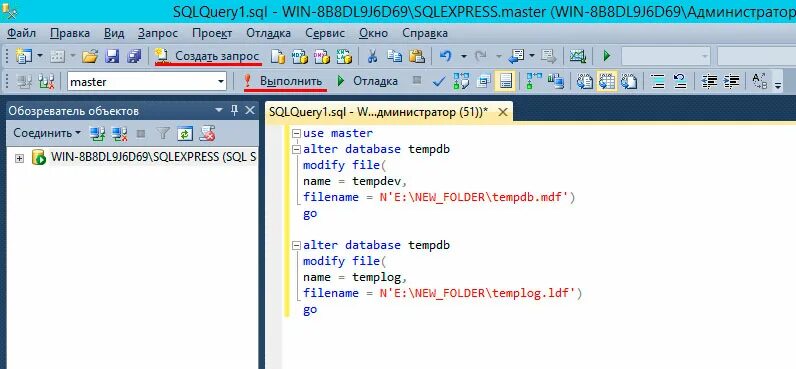Click the MDX query icon
The height and width of the screenshot is (369, 796).
pos(300,56)
